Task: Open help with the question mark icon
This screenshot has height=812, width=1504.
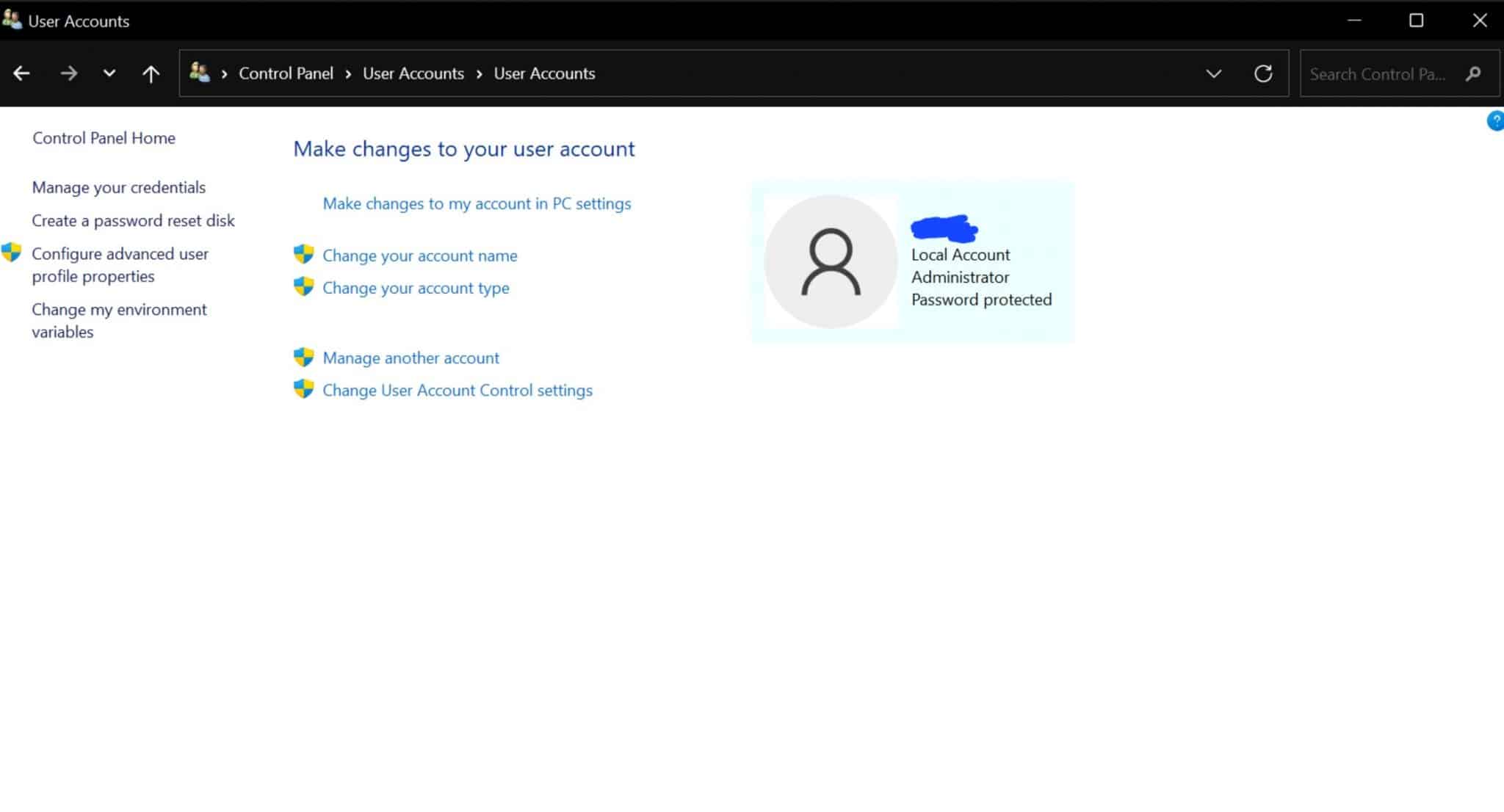Action: coord(1494,121)
